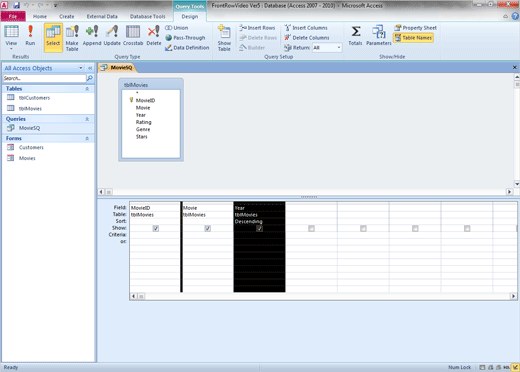Click the Data Definition button
Image resolution: width=520 pixels, height=372 pixels.
(187, 48)
